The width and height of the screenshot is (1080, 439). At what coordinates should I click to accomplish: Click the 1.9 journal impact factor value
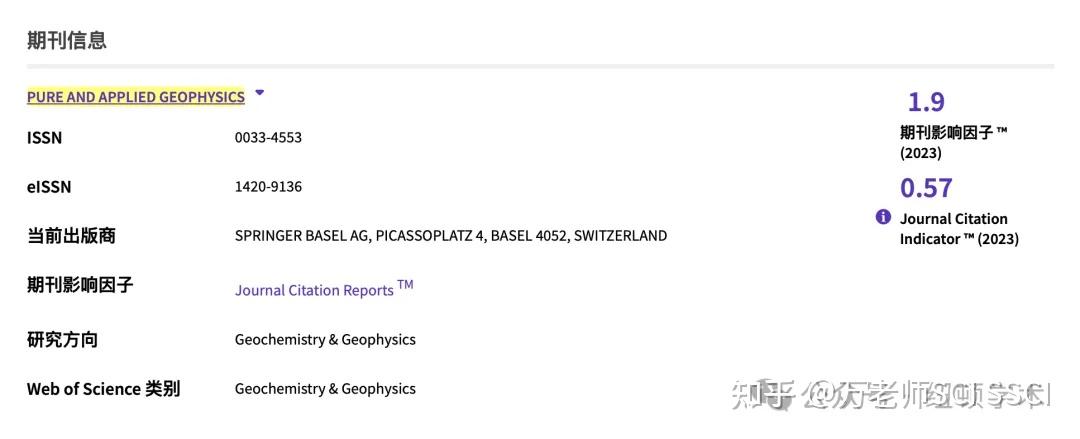[926, 102]
